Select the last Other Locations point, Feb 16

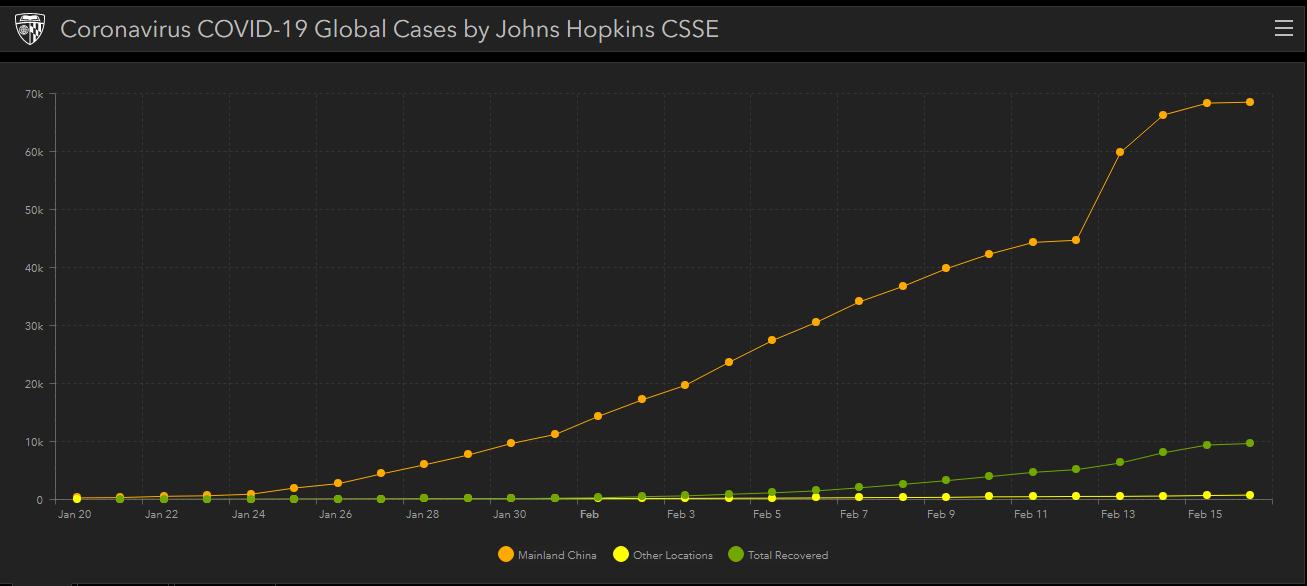click(1250, 495)
